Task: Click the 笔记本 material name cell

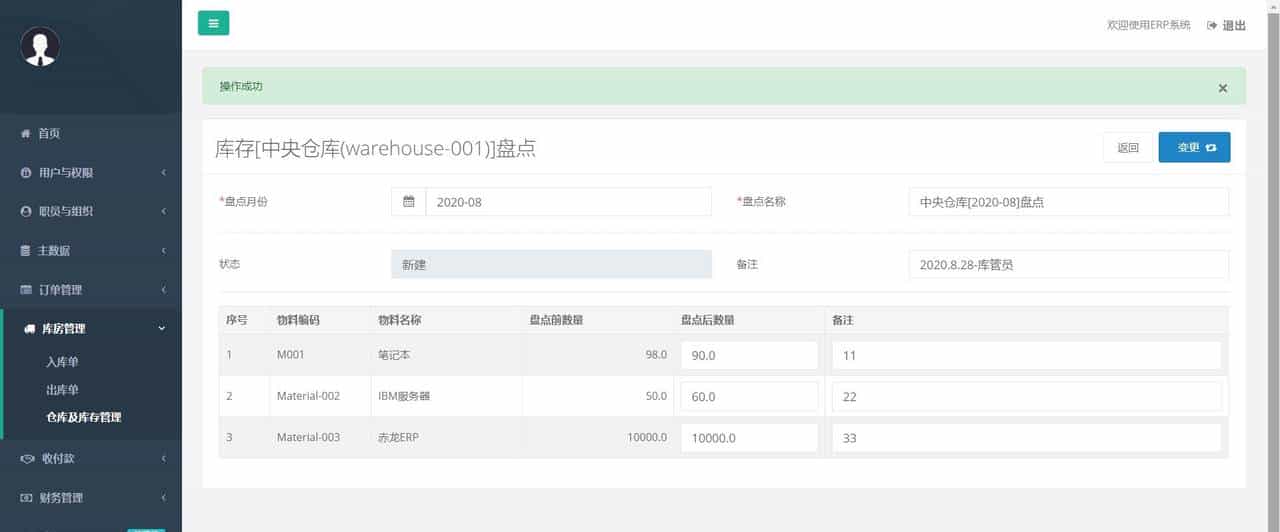Action: click(x=446, y=355)
